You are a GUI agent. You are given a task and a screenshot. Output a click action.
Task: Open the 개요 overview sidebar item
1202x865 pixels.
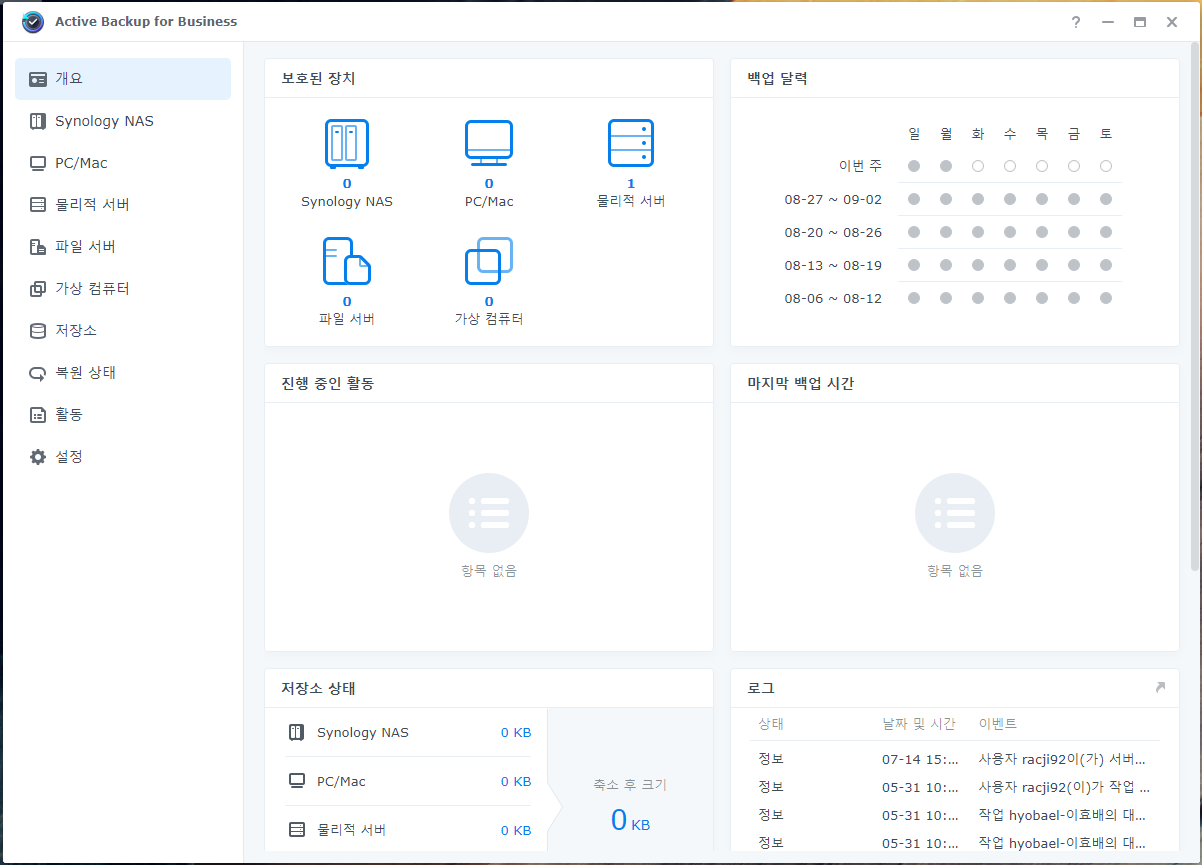click(x=123, y=79)
